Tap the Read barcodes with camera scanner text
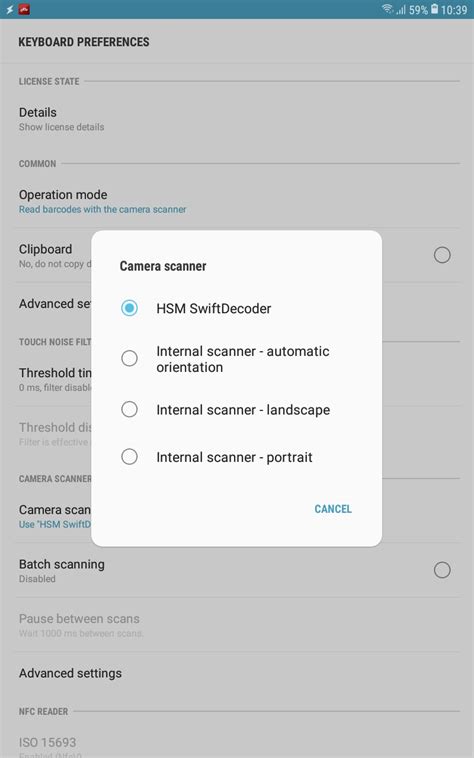Screen dimensions: 474x758 [102, 209]
